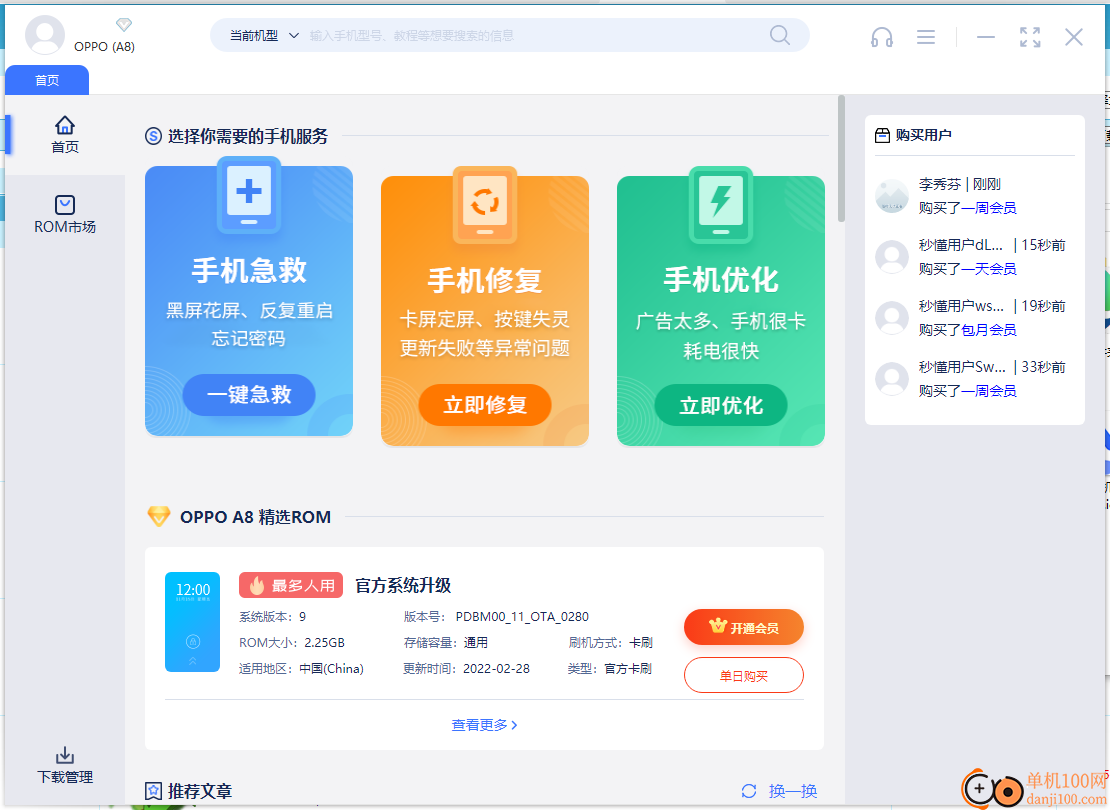Click the 推荐文章 heading
The image size is (1110, 810).
[200, 791]
